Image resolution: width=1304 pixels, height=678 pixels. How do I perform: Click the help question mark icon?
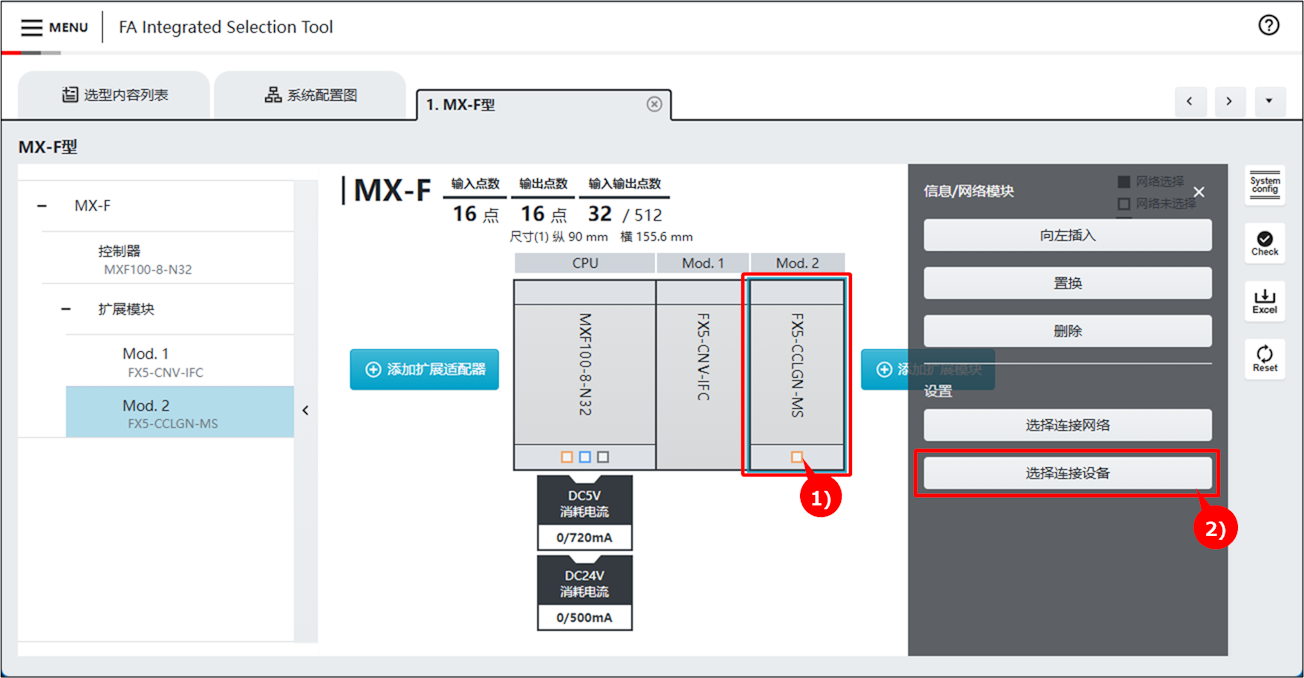pos(1268,26)
